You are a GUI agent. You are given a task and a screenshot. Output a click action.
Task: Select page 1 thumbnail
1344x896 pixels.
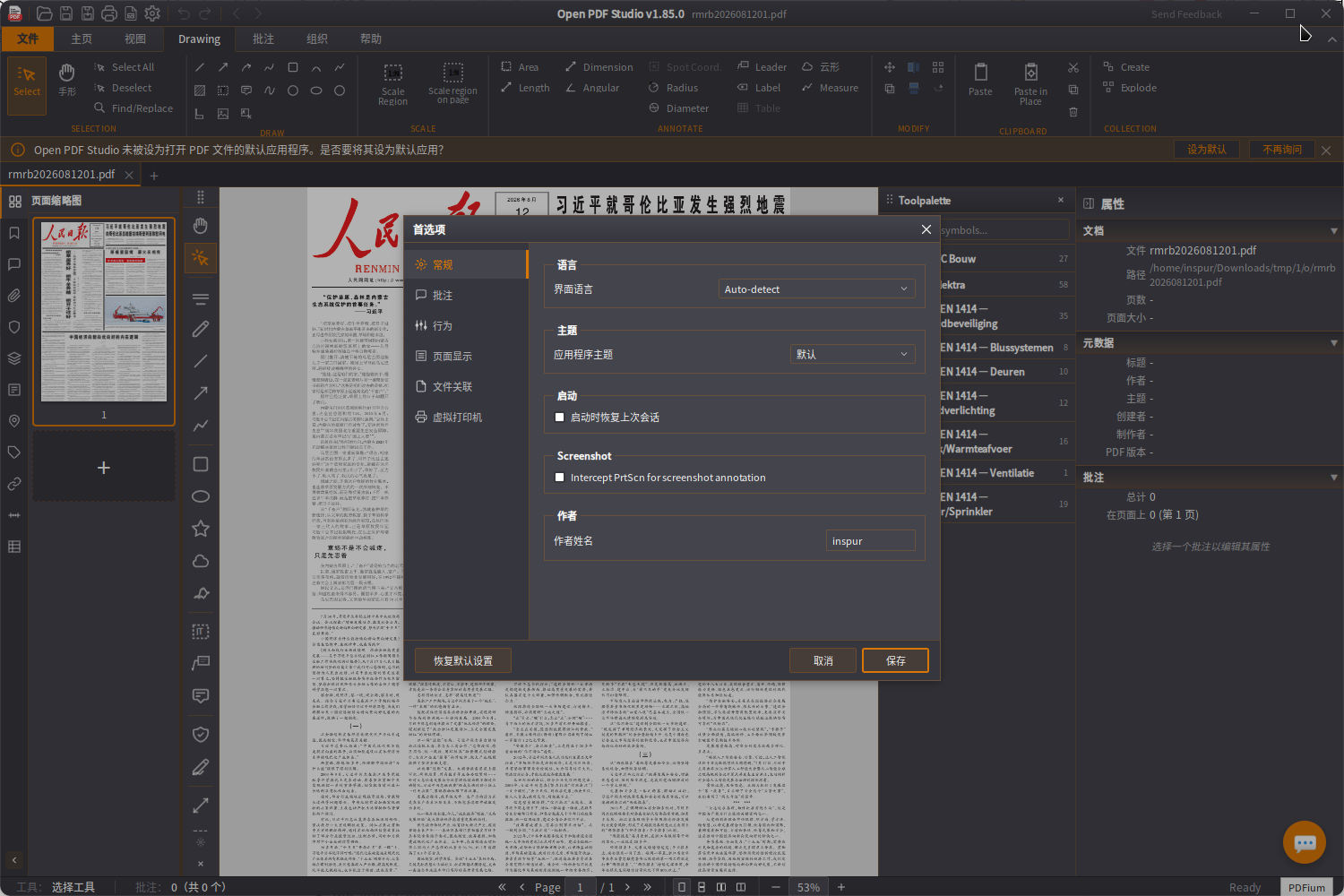(x=104, y=321)
